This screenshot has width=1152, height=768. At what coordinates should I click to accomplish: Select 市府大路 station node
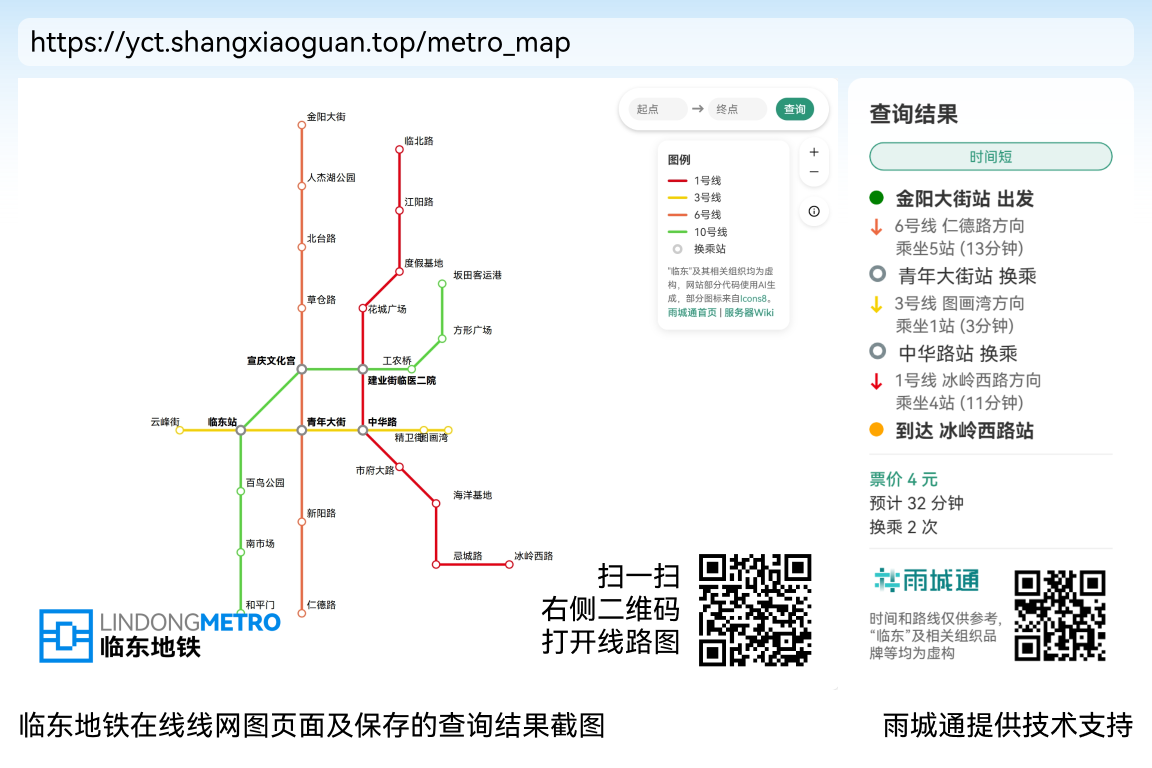(x=400, y=467)
